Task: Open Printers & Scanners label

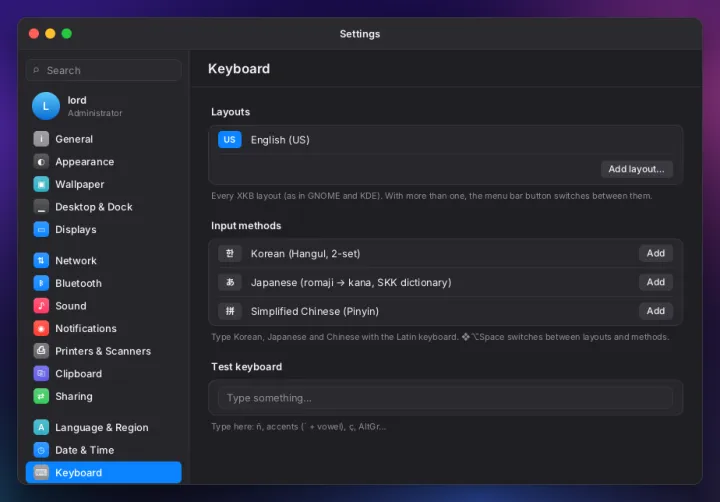Action: (103, 351)
